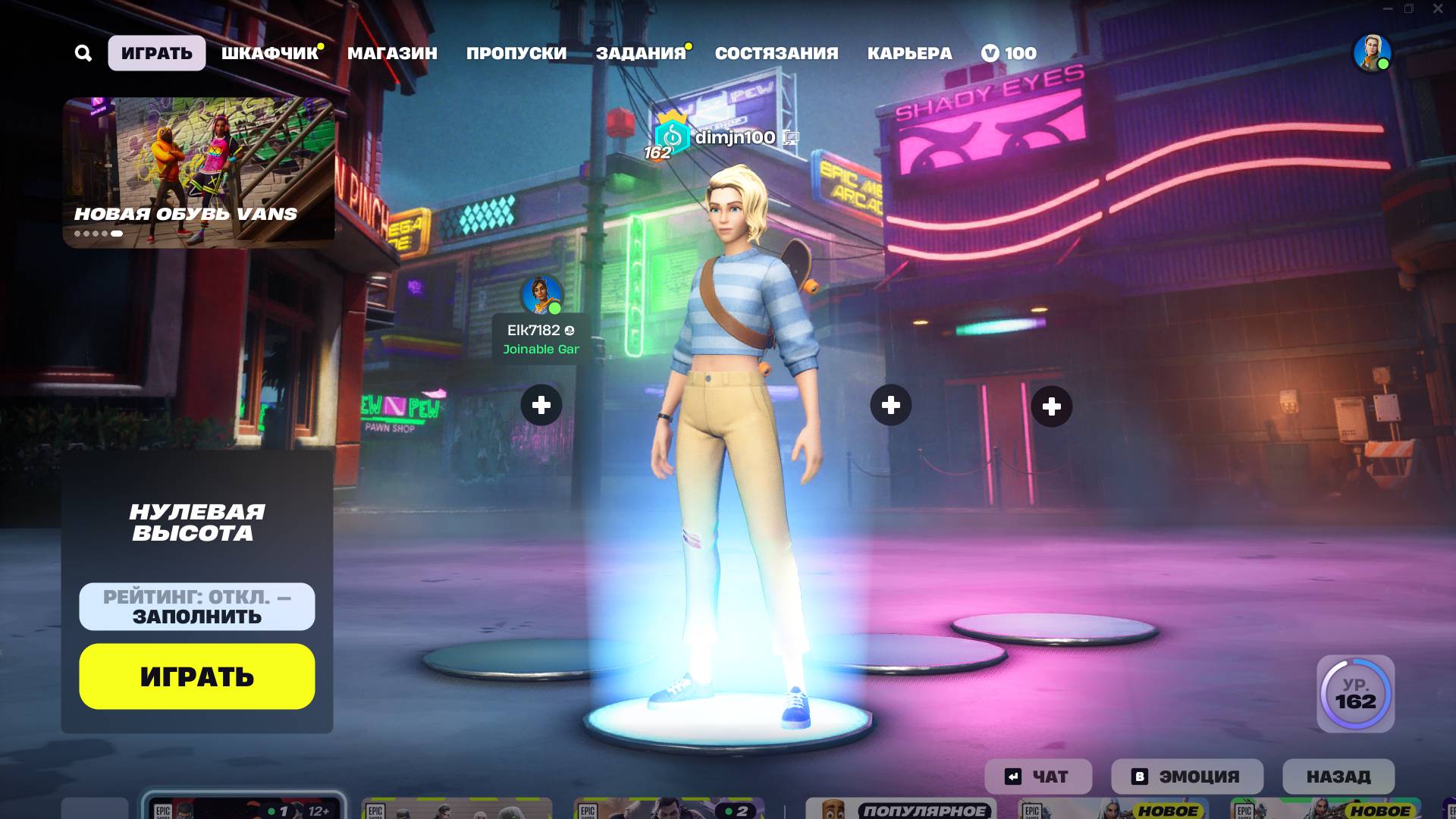Change the Нулевая высота game mode
This screenshot has height=819, width=1456.
197,522
